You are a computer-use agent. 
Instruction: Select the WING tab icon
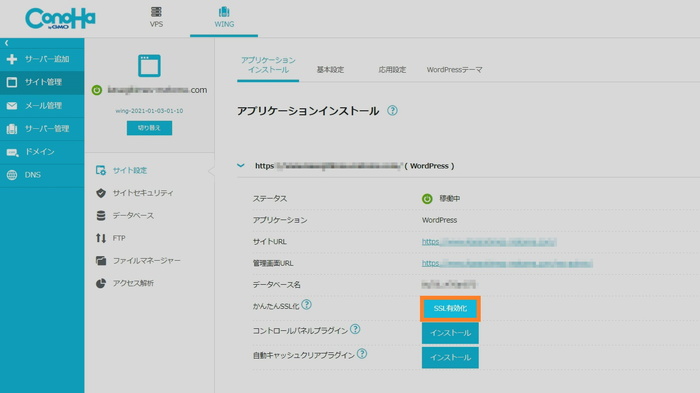coord(224,12)
